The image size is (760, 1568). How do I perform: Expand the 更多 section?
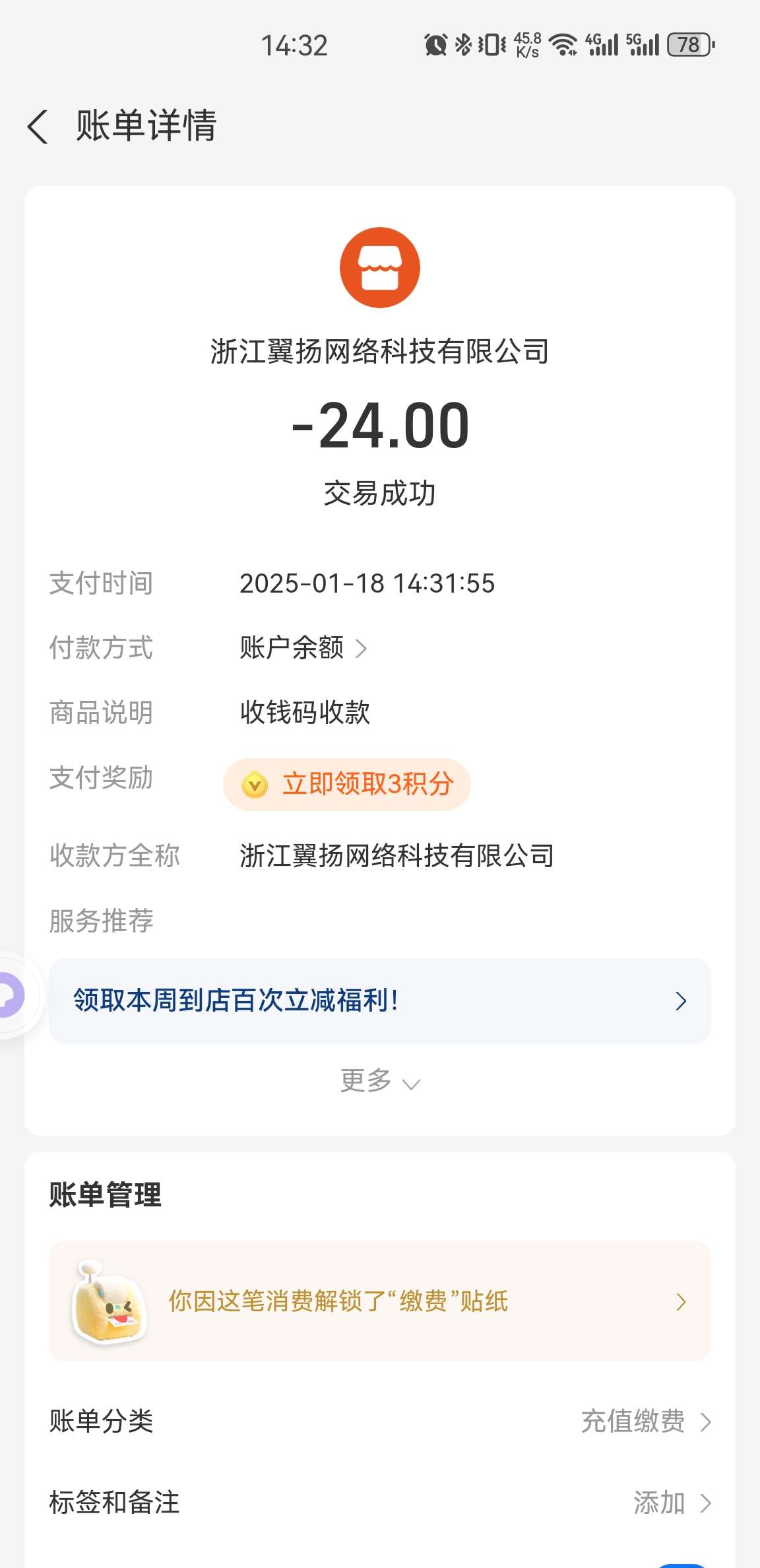380,1081
